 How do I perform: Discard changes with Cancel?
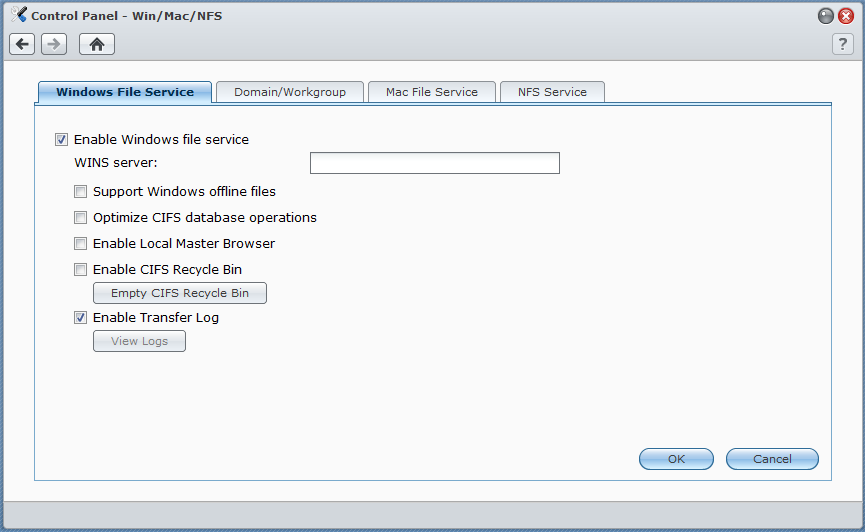coord(772,459)
